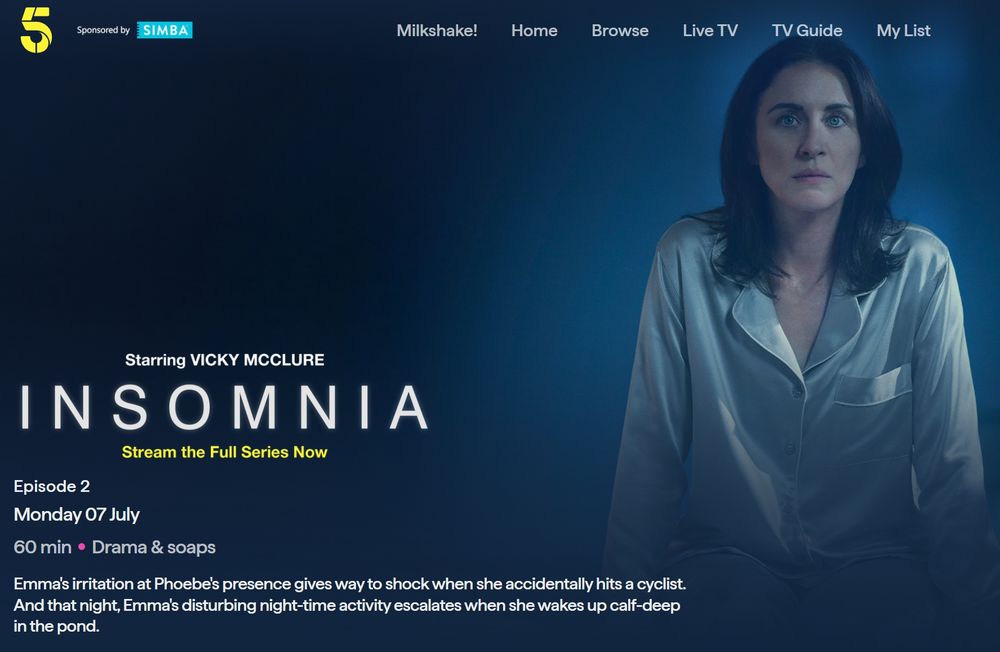The image size is (1000, 652).
Task: Select 'Stream the Full Series Now'
Action: [224, 452]
